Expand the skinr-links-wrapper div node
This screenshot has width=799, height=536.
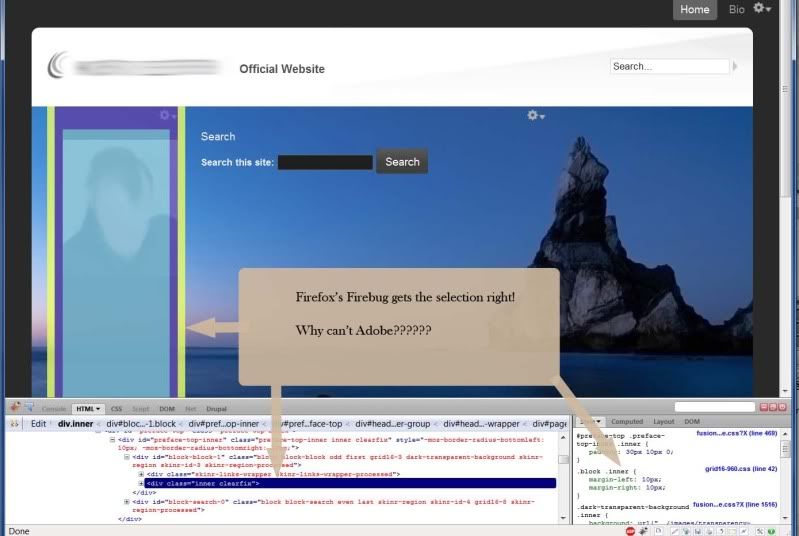click(141, 474)
